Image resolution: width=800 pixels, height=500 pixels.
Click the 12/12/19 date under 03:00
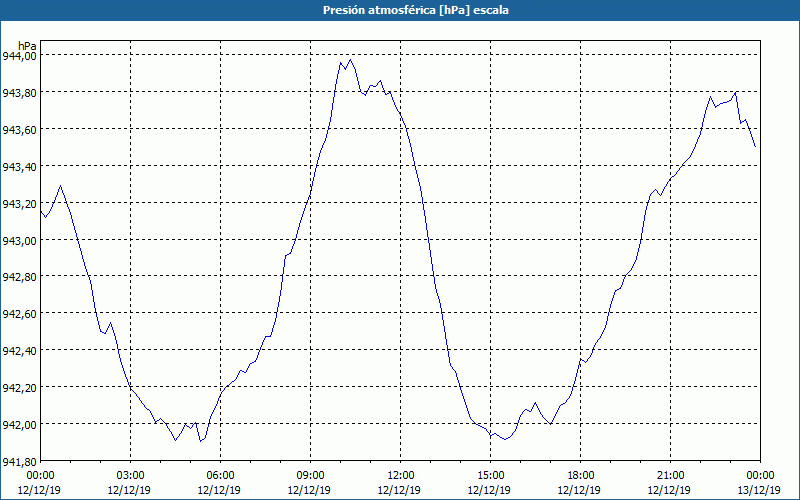point(129,490)
